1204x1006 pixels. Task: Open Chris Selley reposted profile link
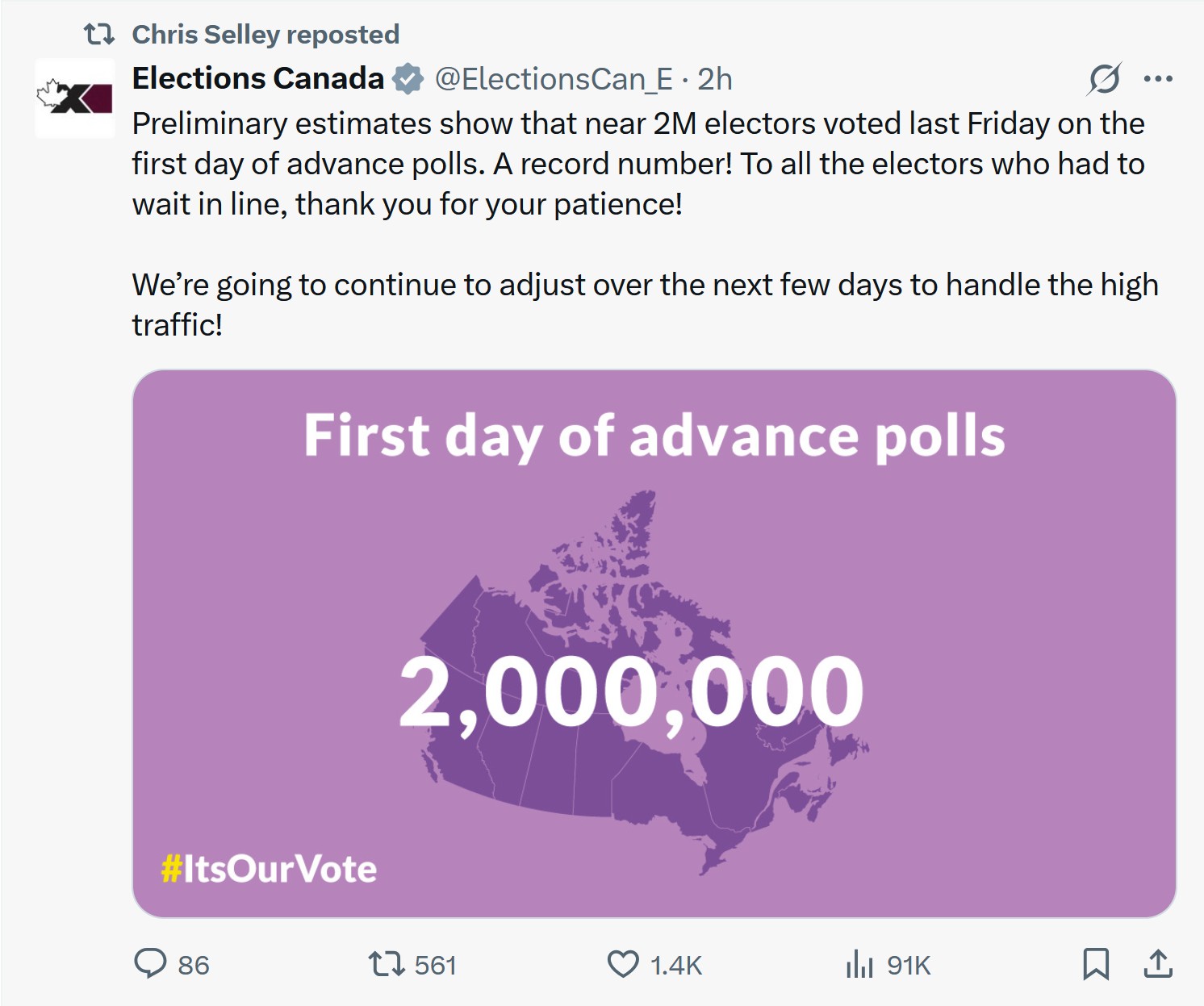tap(265, 35)
